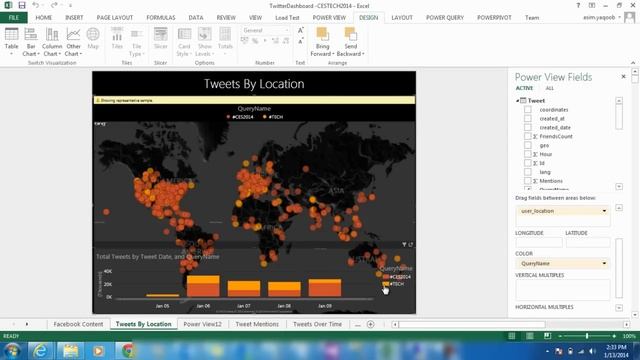
Task: Switch to Page Break Preview in status bar
Action: pyautogui.click(x=547, y=336)
